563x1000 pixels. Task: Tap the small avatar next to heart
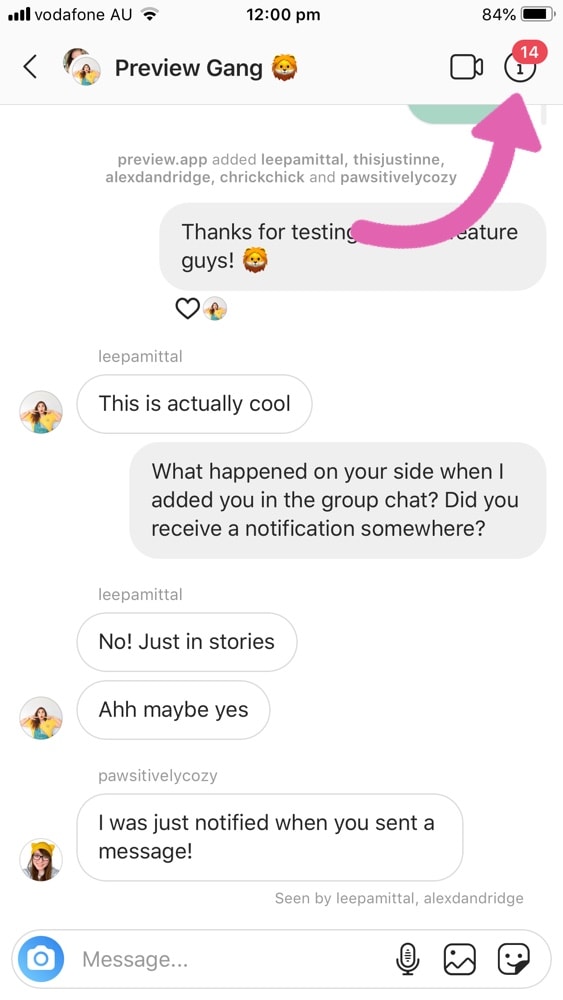point(215,309)
